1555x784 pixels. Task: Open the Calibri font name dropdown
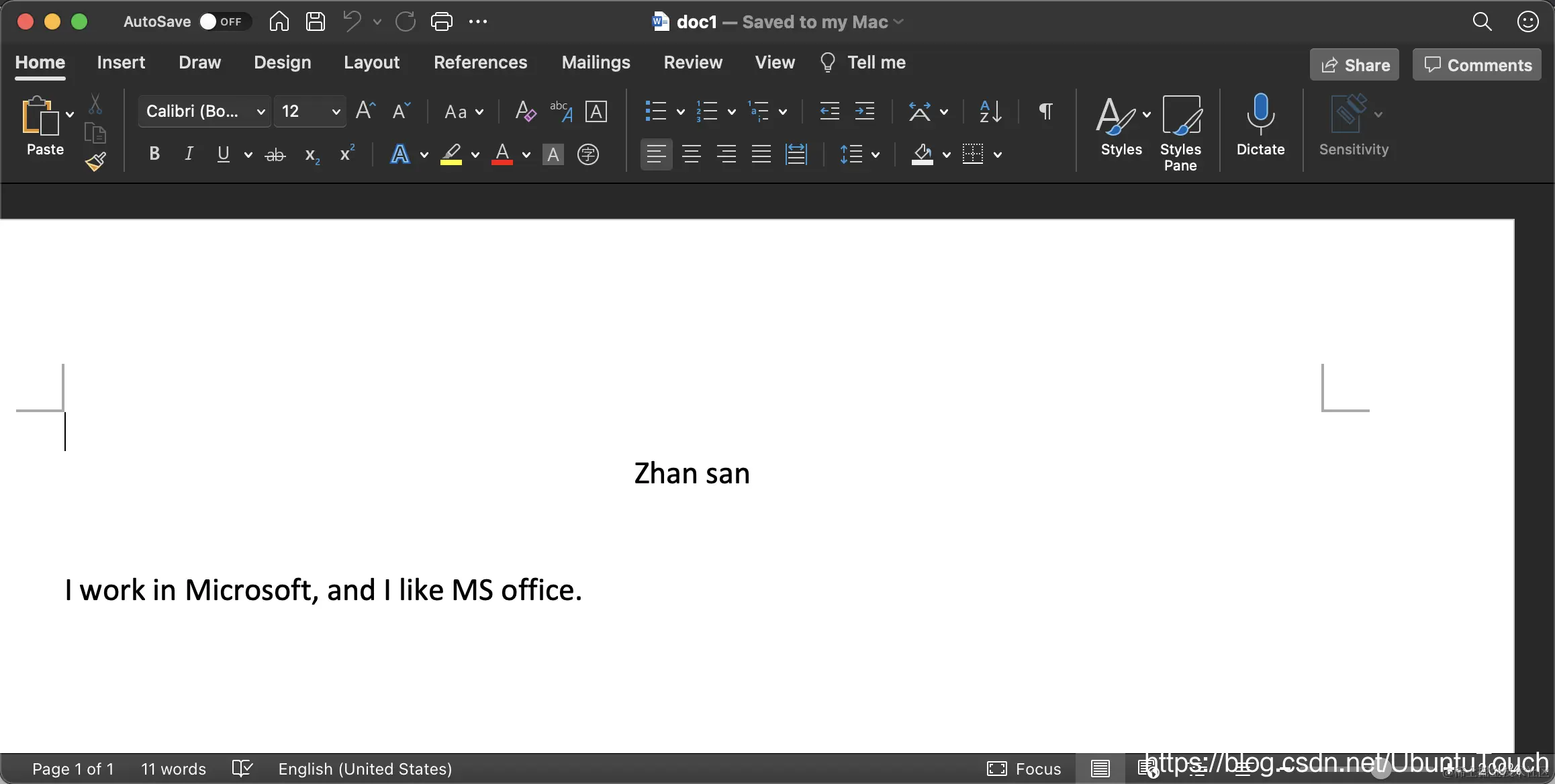(261, 111)
